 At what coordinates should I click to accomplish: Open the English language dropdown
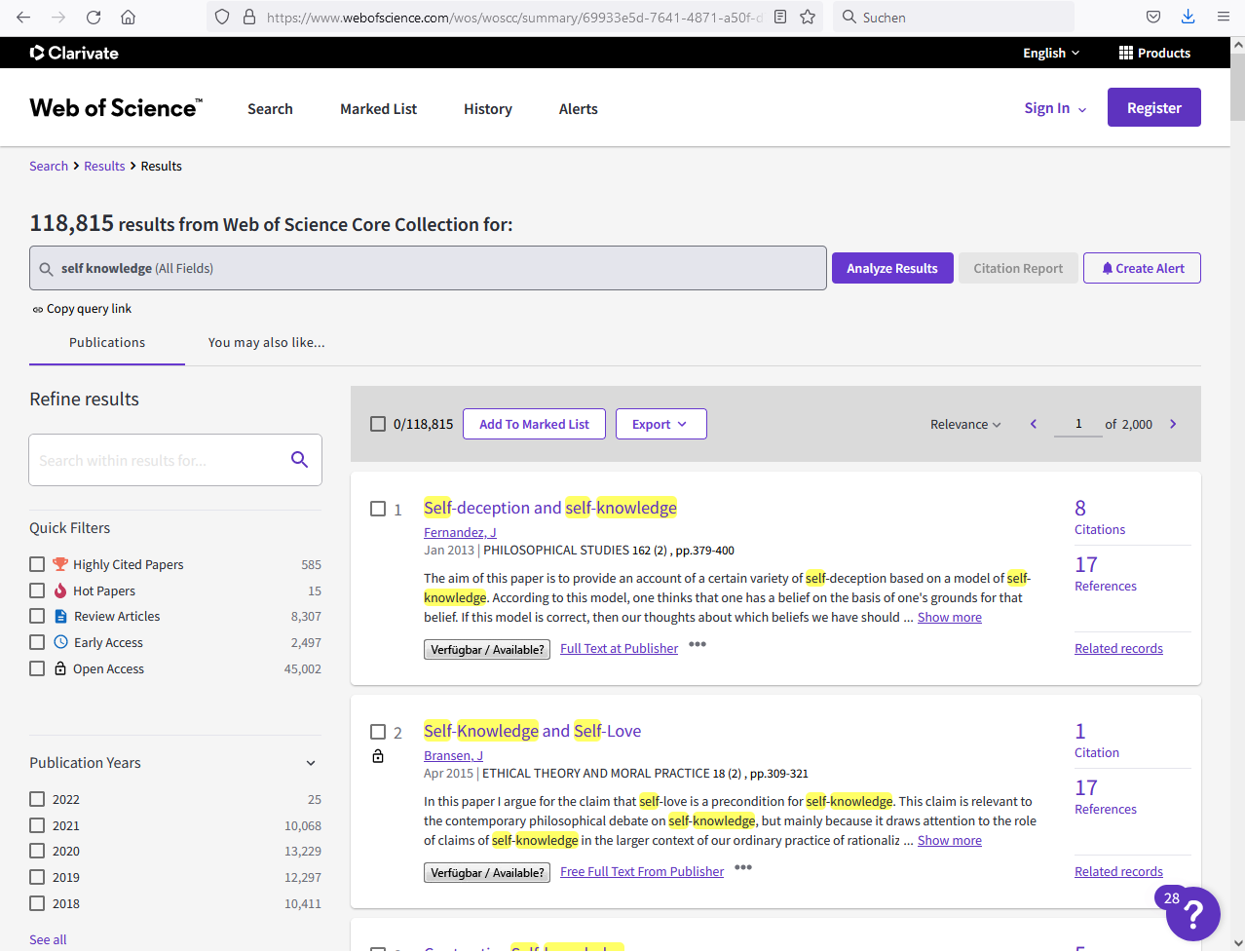click(1051, 53)
